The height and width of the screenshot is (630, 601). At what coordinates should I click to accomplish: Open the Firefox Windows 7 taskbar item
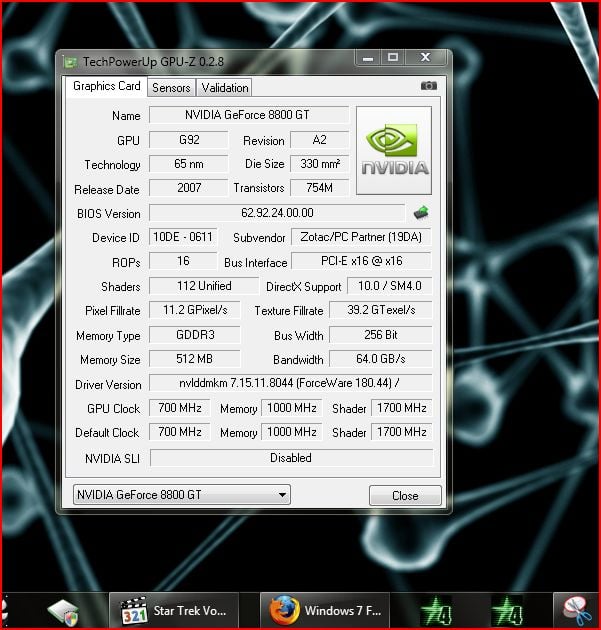click(325, 611)
